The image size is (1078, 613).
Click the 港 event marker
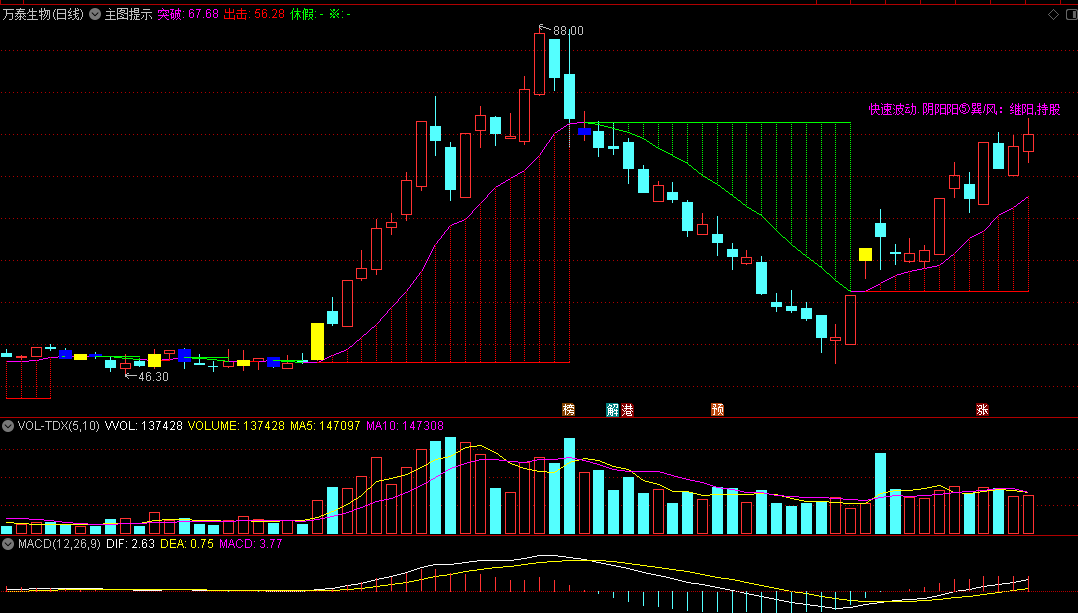[627, 410]
